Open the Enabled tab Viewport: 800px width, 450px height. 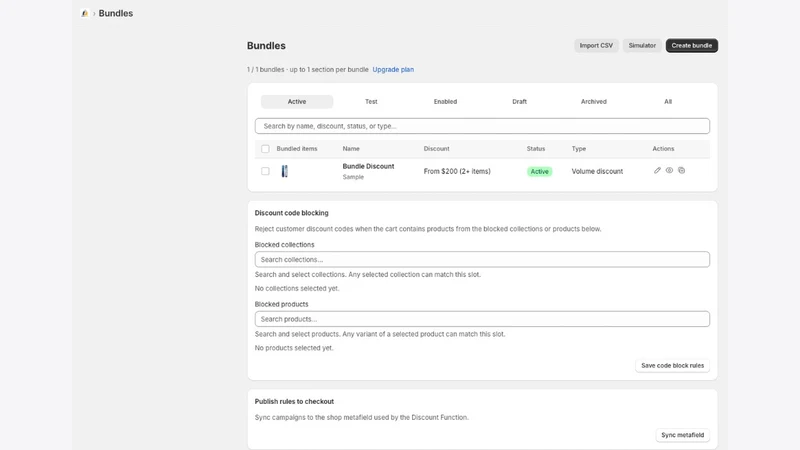pyautogui.click(x=445, y=102)
